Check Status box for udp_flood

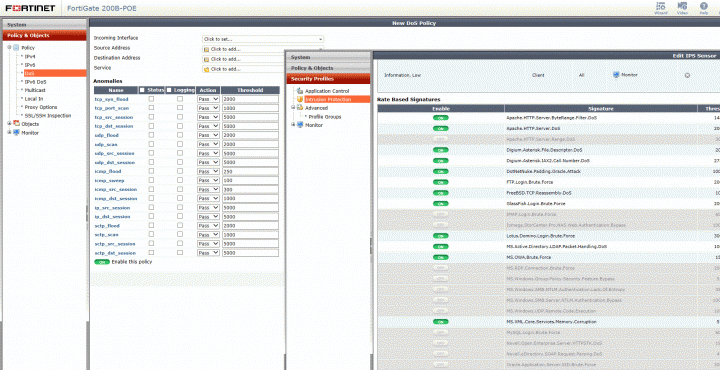pyautogui.click(x=151, y=135)
